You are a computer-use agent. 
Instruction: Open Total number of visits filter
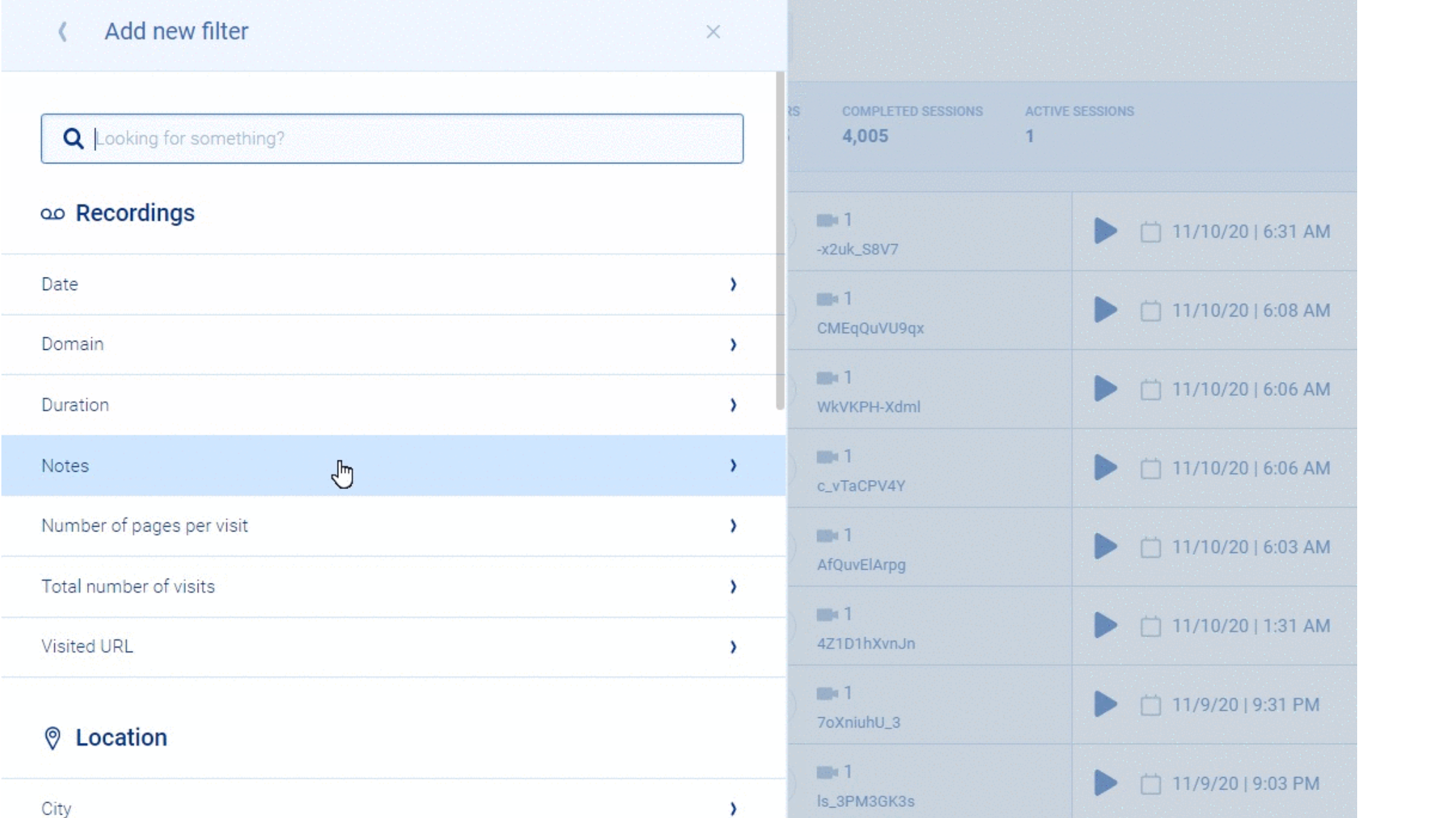[128, 586]
